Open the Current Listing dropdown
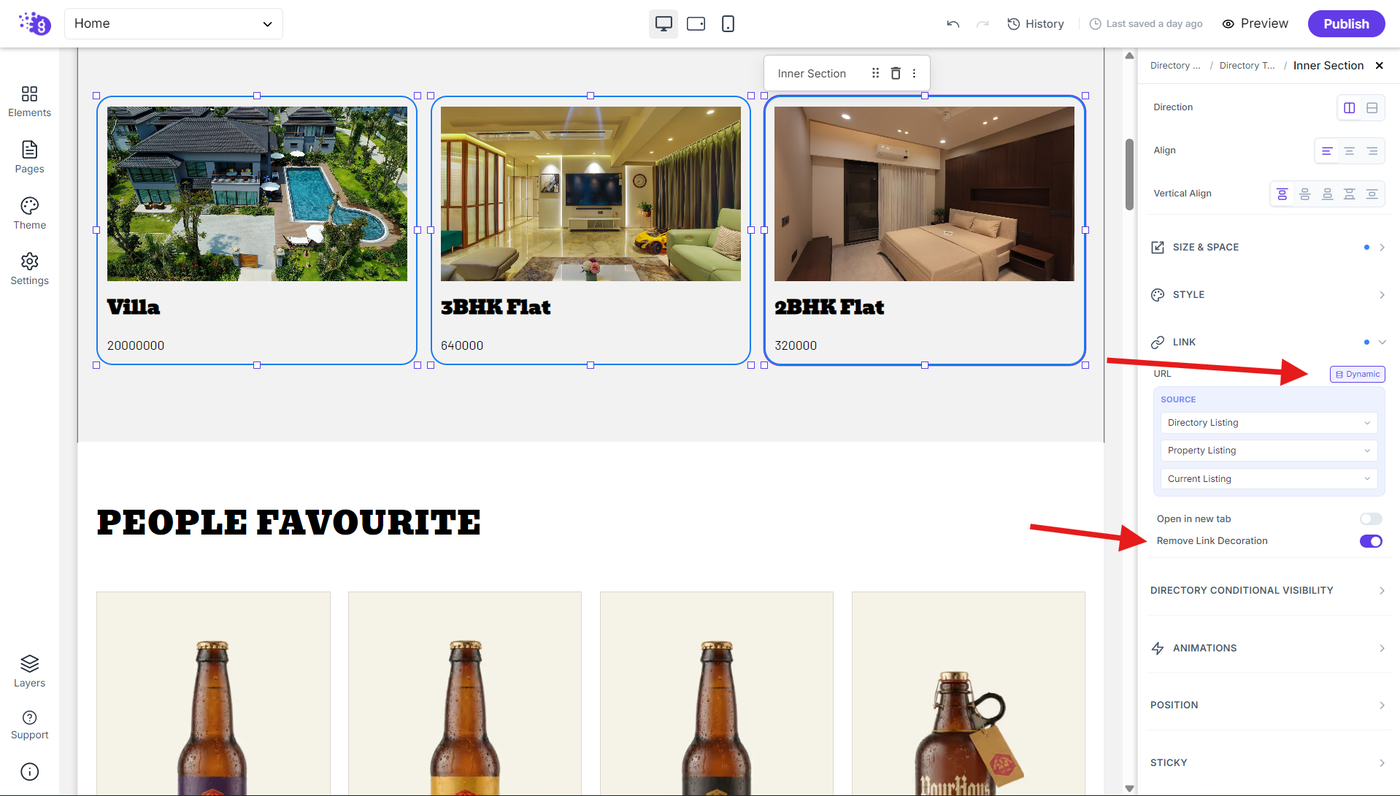1400x796 pixels. 1268,479
